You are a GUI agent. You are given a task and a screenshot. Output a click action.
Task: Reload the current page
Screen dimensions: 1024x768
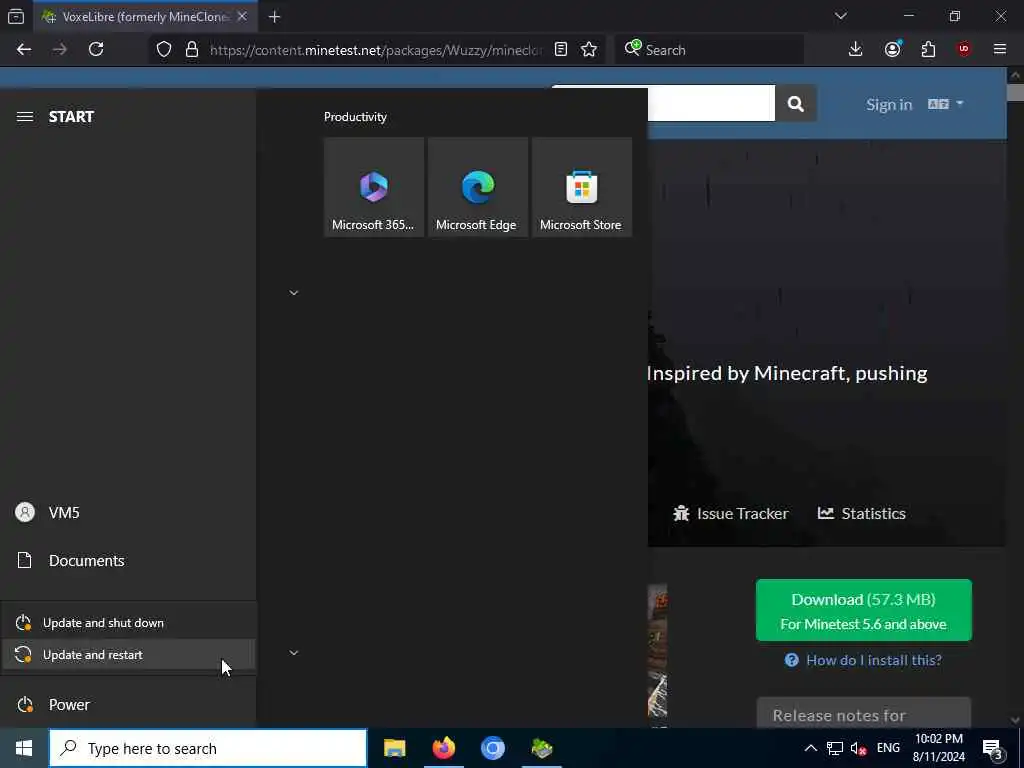[96, 49]
